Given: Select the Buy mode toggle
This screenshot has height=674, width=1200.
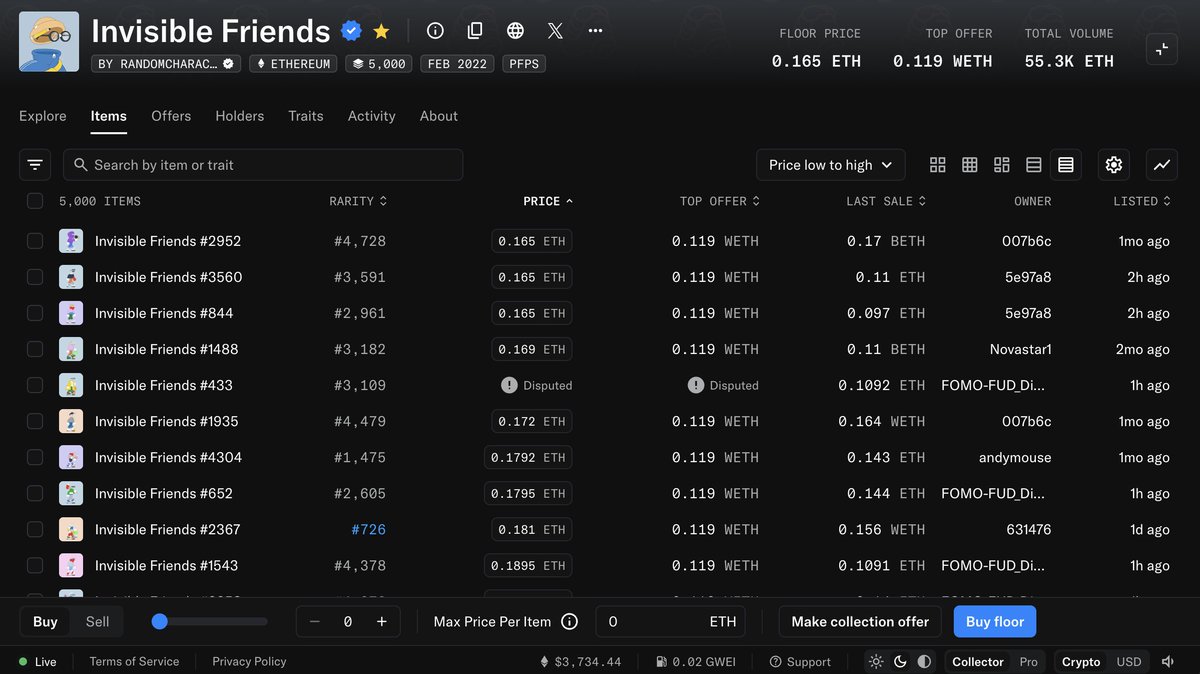Looking at the screenshot, I should point(46,622).
